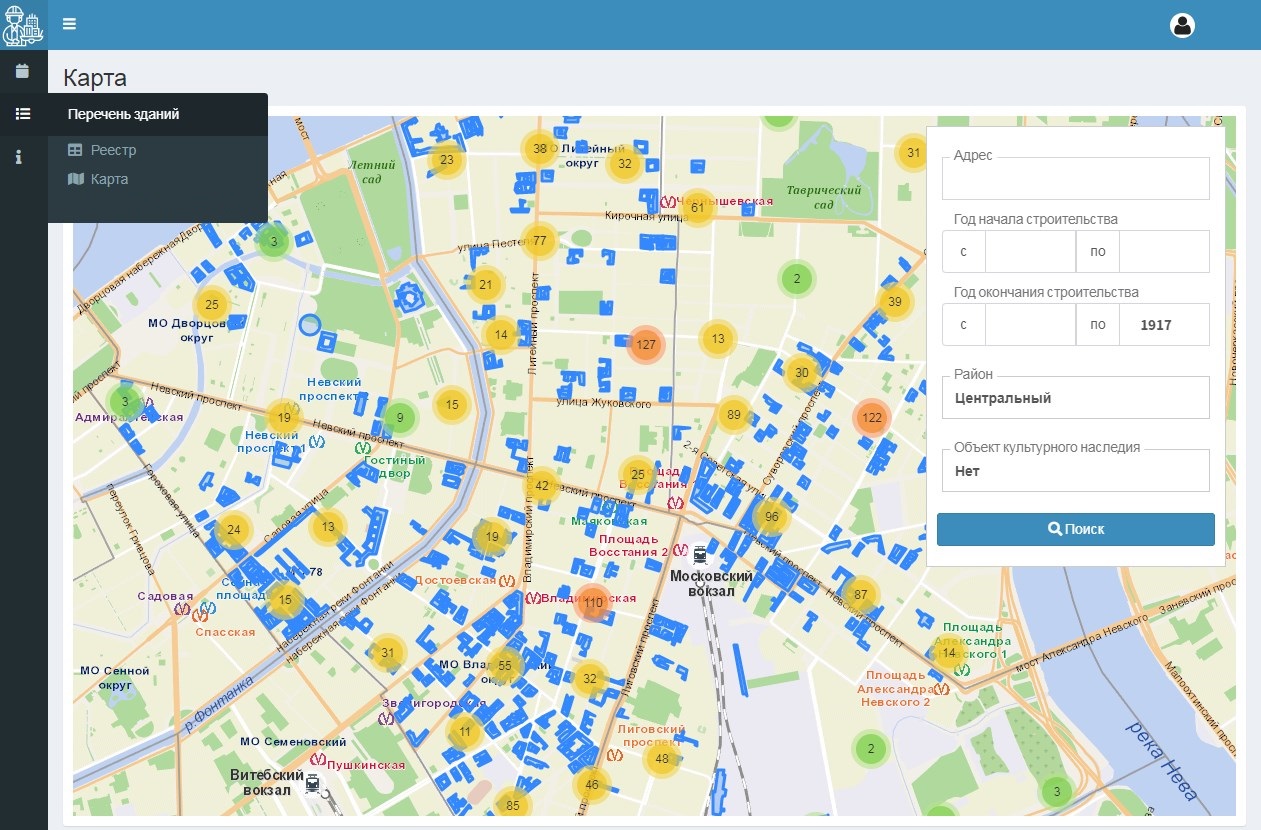The height and width of the screenshot is (830, 1261).
Task: Open the user profile avatar icon
Action: pos(1183,25)
